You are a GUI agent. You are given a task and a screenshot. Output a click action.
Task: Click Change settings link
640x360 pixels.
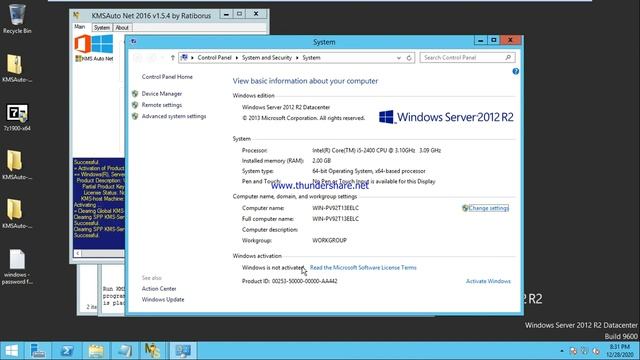tap(488, 208)
